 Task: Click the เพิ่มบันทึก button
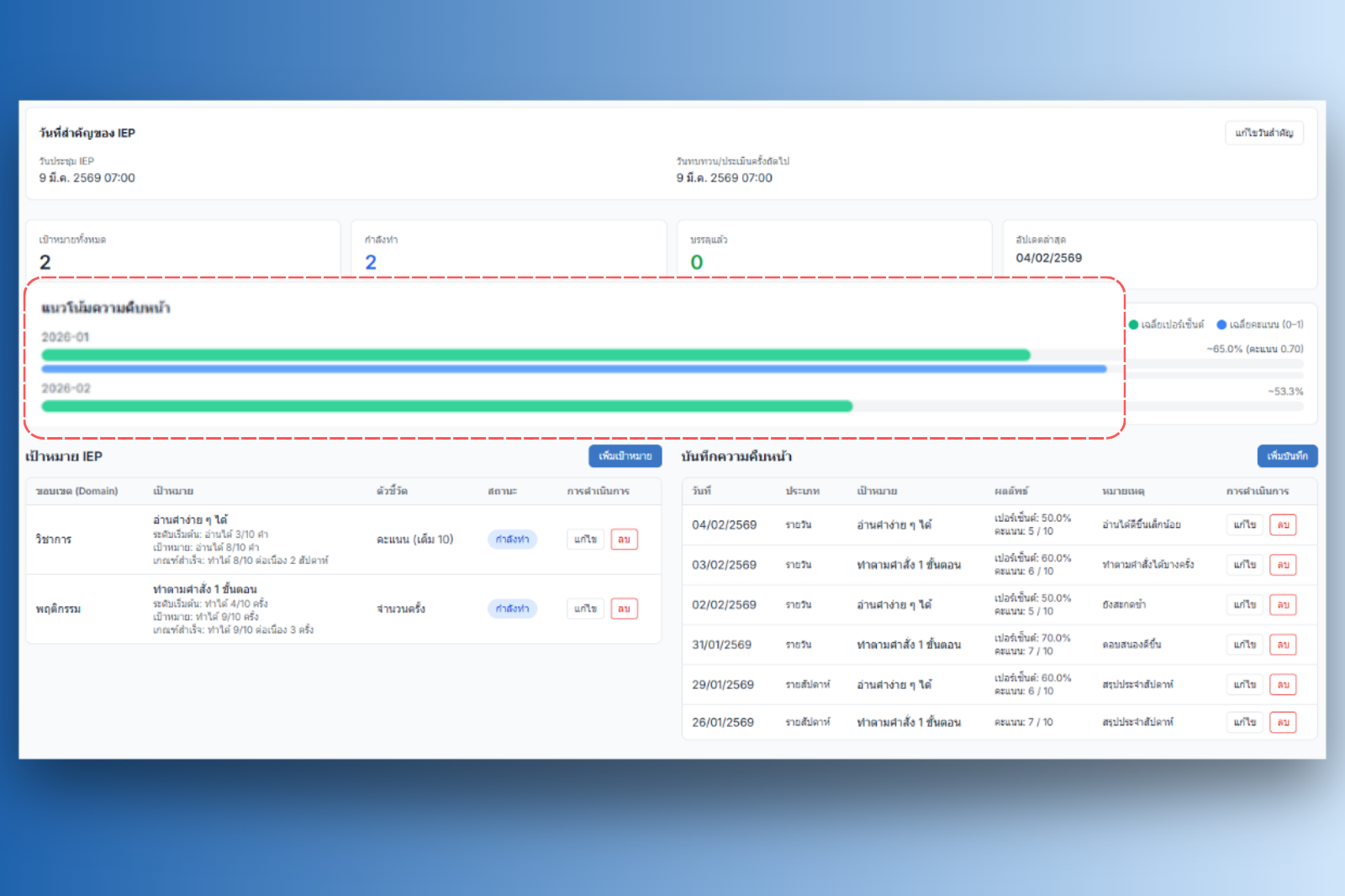1286,456
